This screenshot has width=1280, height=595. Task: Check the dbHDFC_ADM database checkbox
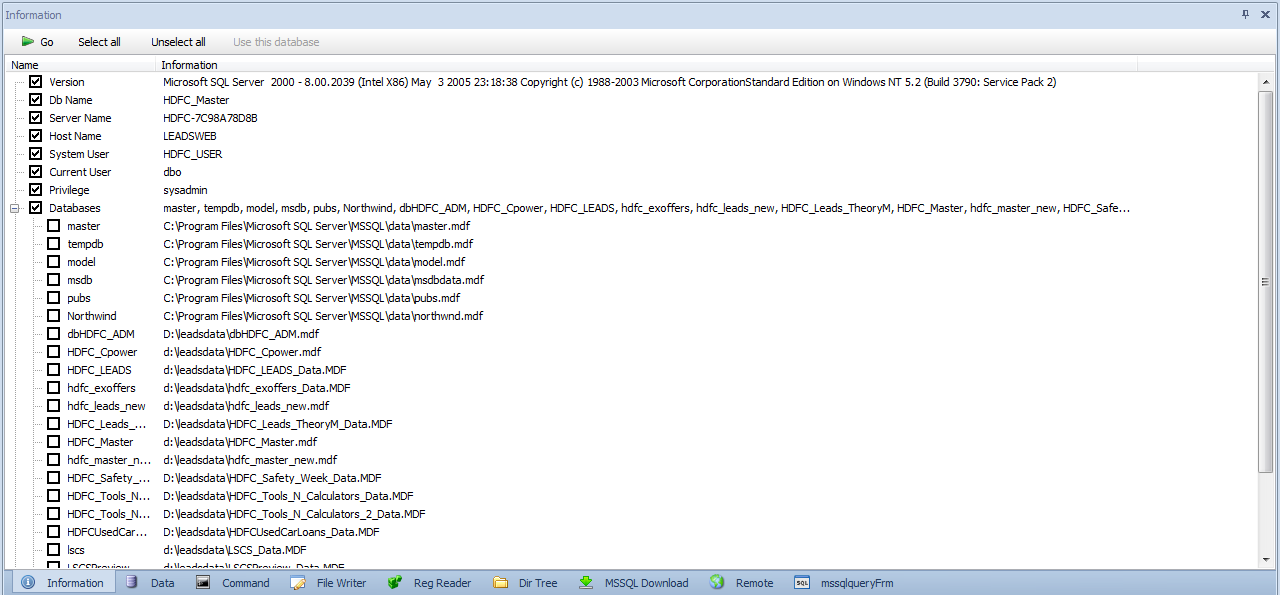[54, 334]
